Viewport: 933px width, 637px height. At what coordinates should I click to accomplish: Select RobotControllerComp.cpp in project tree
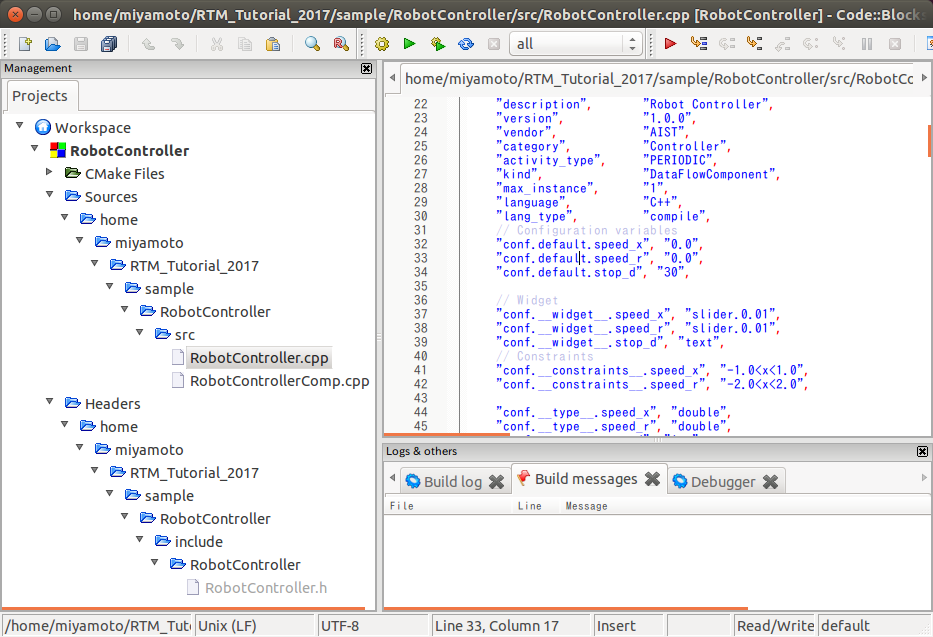point(279,380)
